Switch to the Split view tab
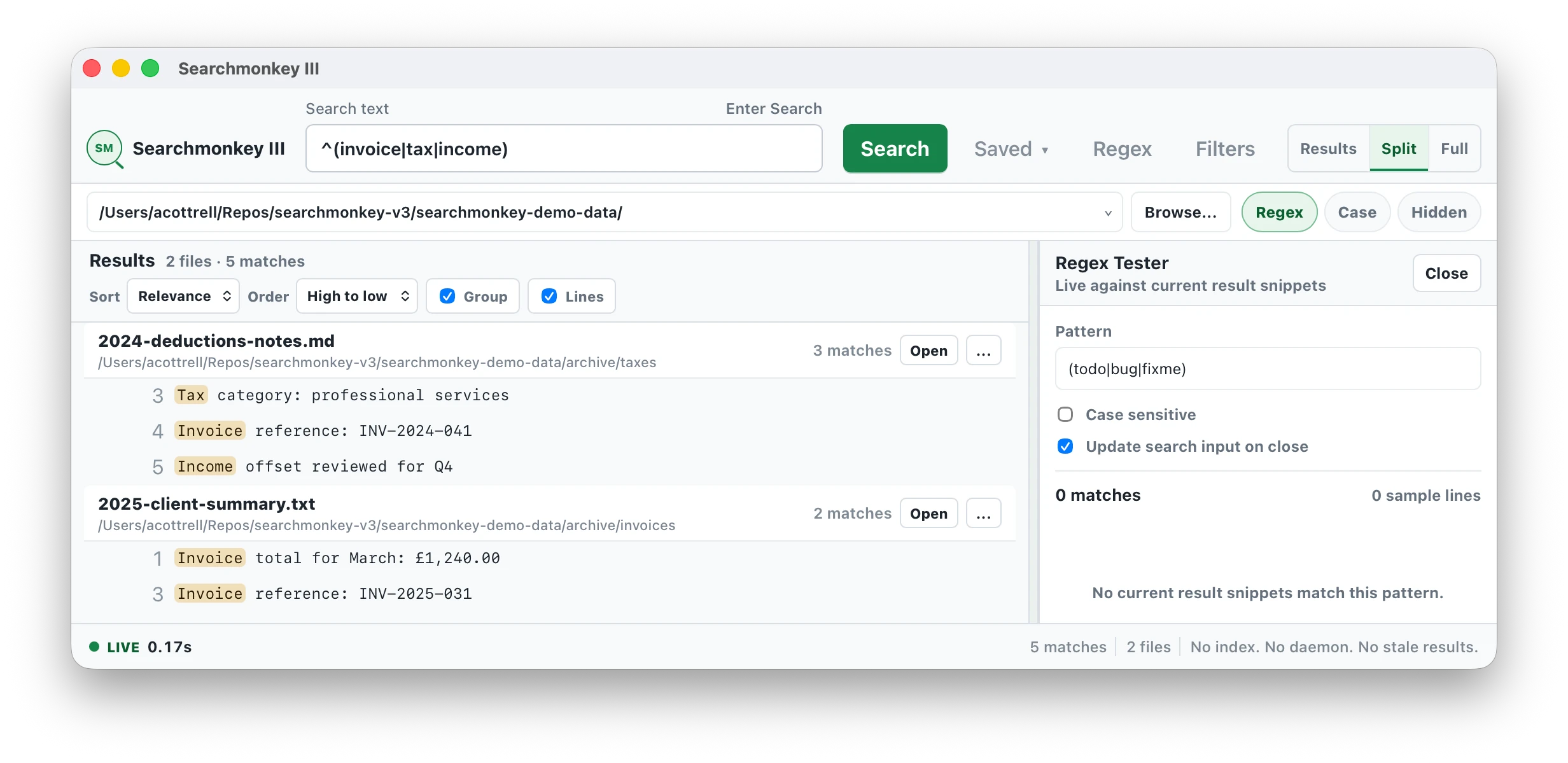The height and width of the screenshot is (763, 1568). coord(1398,148)
